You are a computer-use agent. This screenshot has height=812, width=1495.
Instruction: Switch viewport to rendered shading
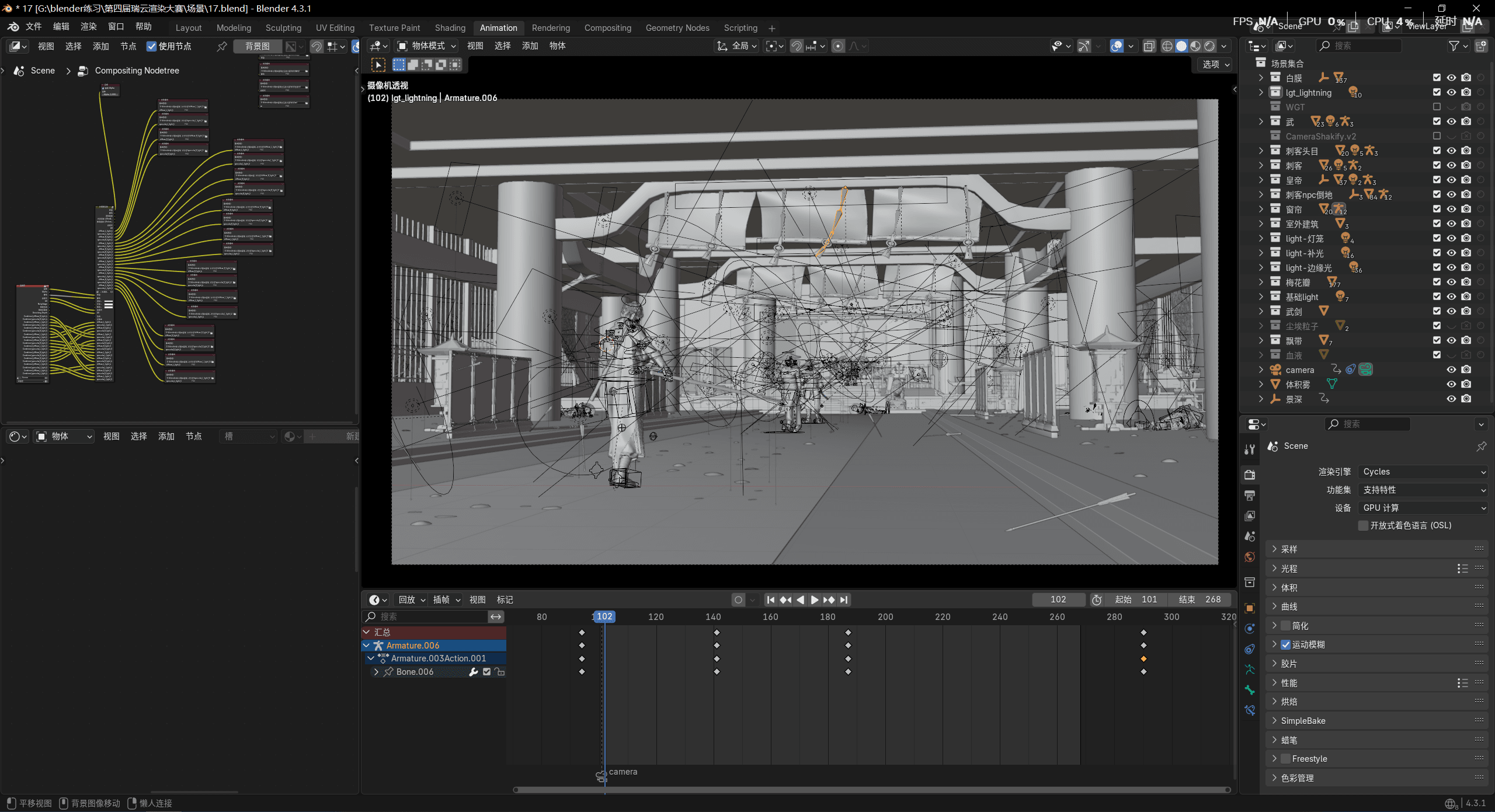(1209, 46)
